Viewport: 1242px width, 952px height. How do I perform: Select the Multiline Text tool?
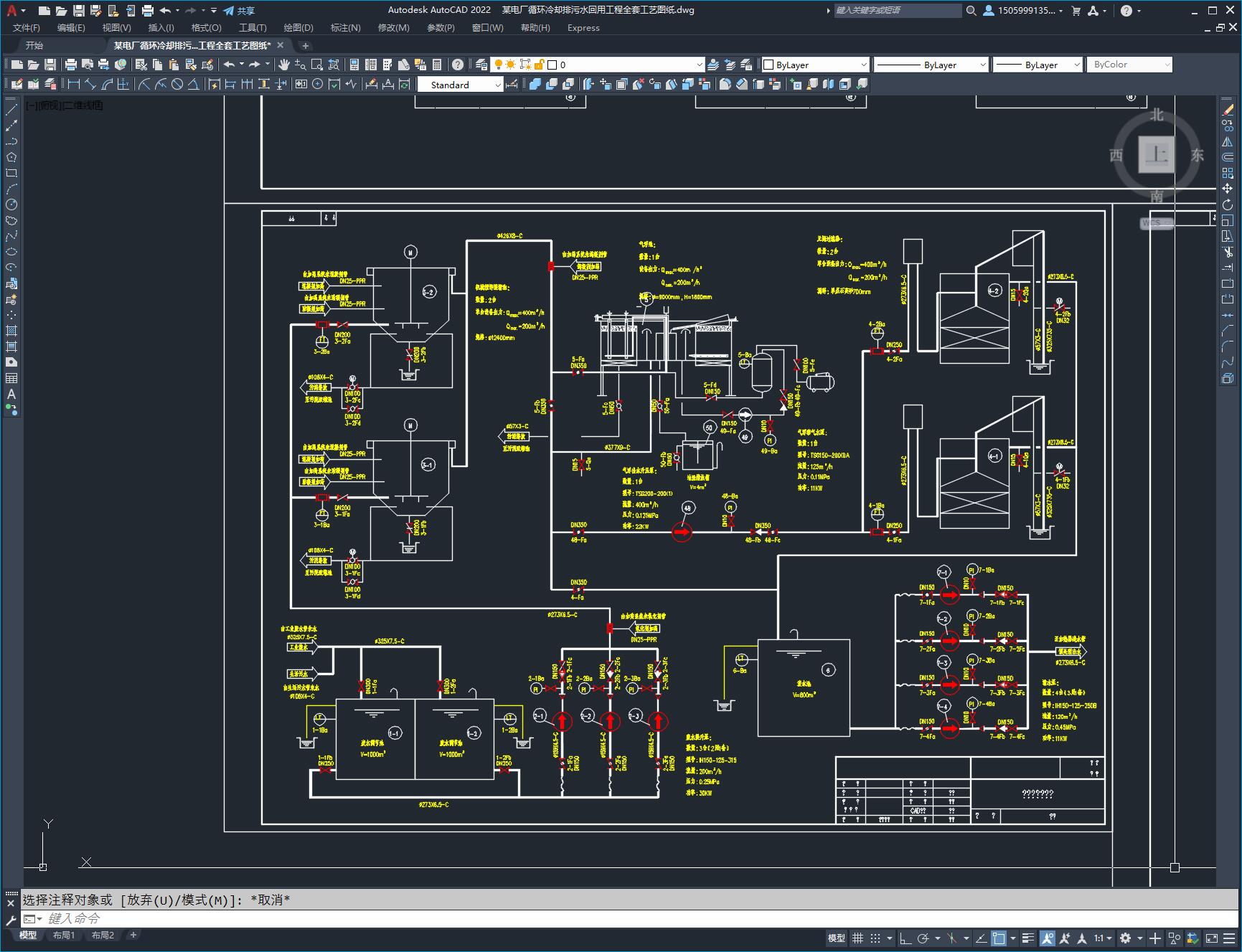point(11,394)
